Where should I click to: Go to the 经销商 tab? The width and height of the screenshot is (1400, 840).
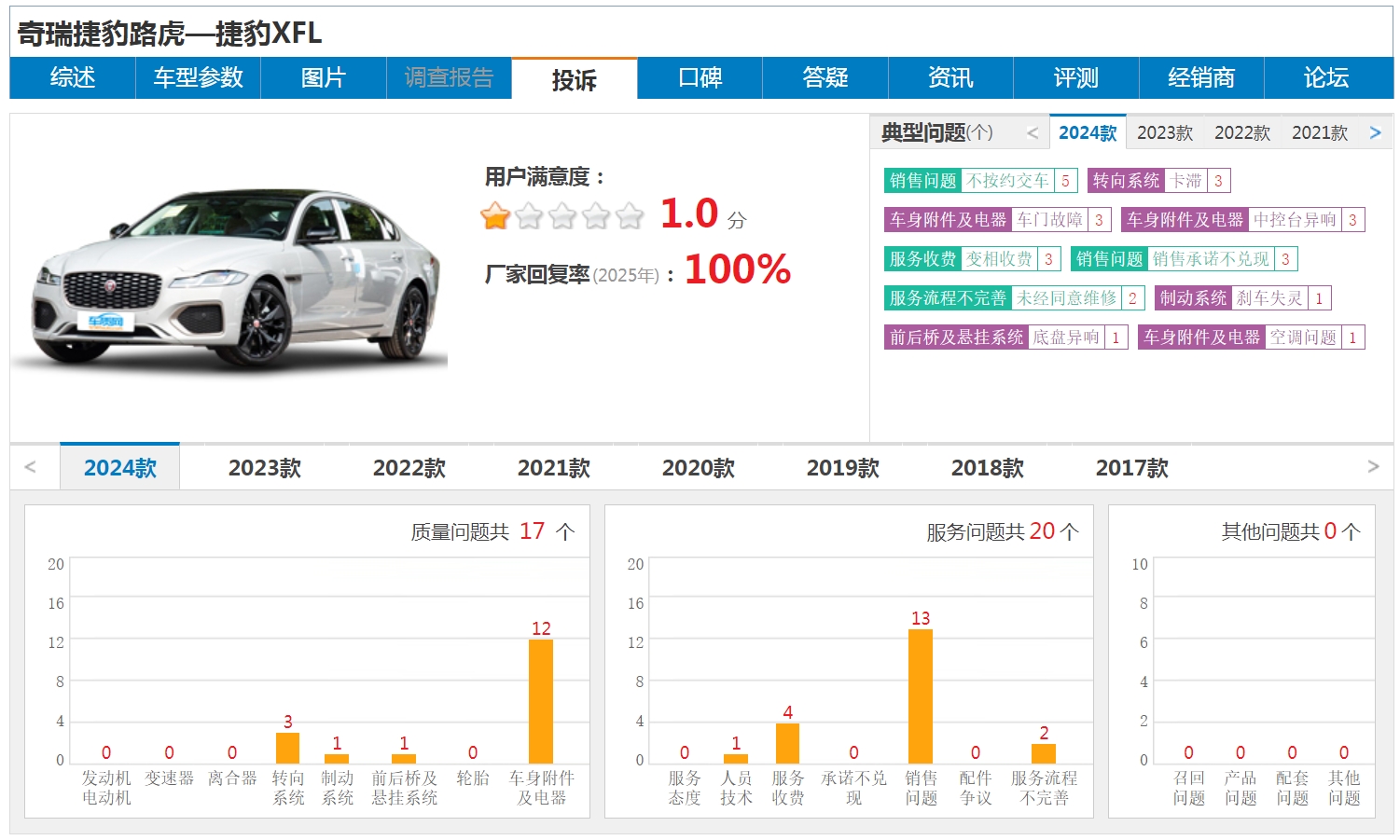[x=1200, y=78]
